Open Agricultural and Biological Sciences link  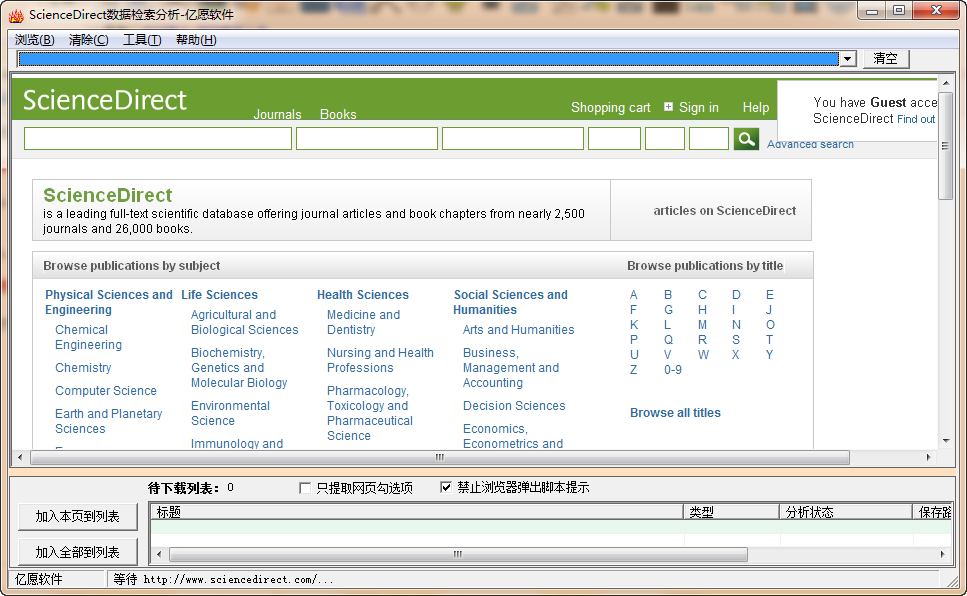[x=244, y=322]
